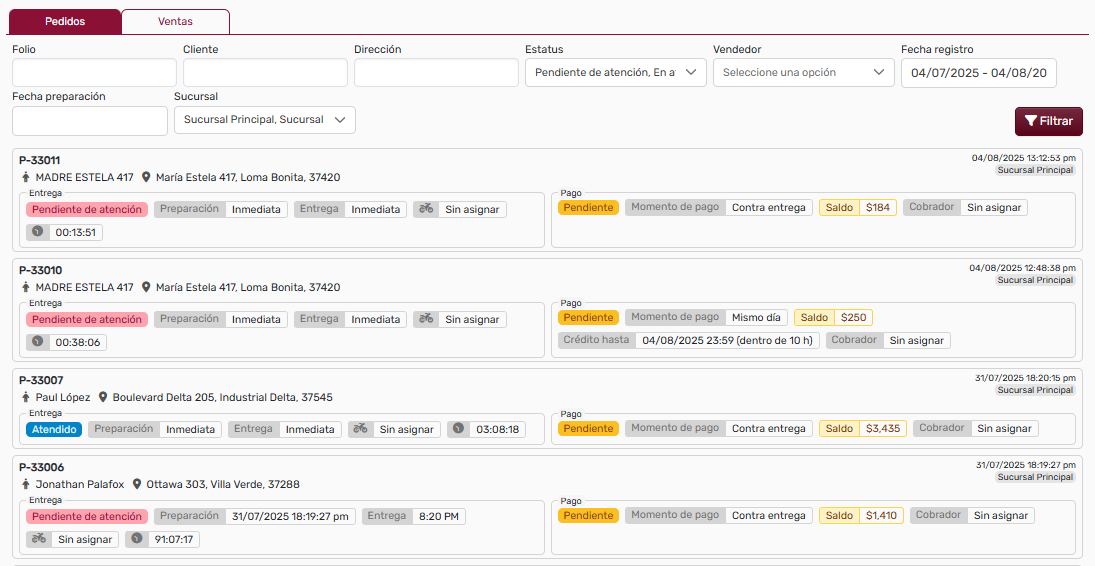
Task: Click person icon in order P-33011
Action: pos(26,177)
